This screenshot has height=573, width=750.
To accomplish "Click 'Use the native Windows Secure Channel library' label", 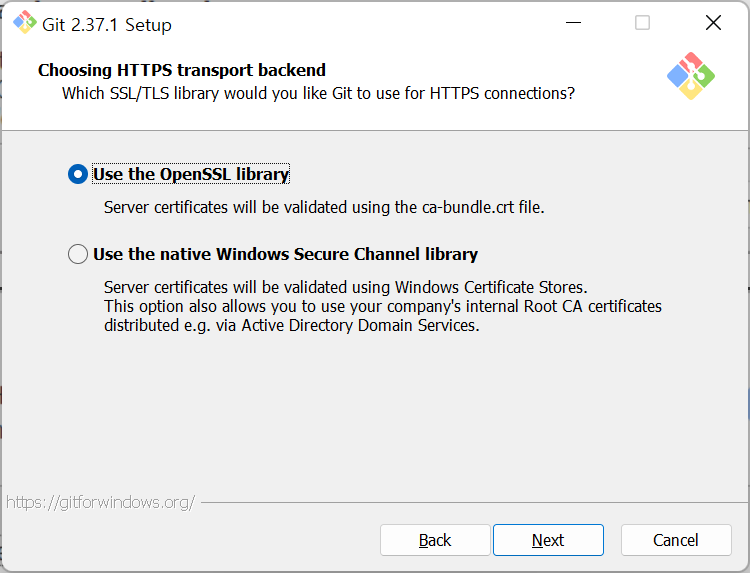I will (x=286, y=254).
